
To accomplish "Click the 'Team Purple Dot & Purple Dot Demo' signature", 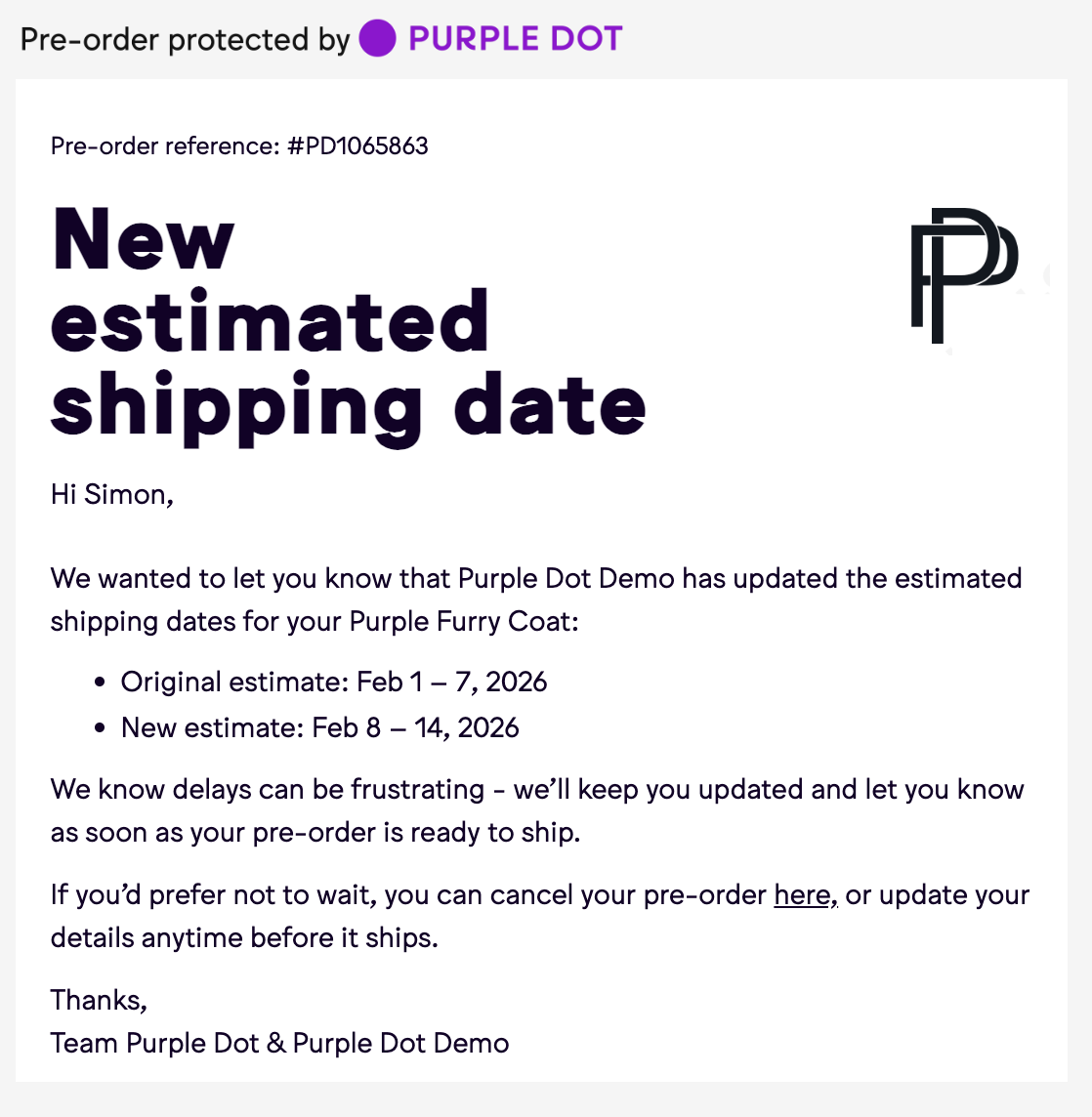I will click(279, 1043).
